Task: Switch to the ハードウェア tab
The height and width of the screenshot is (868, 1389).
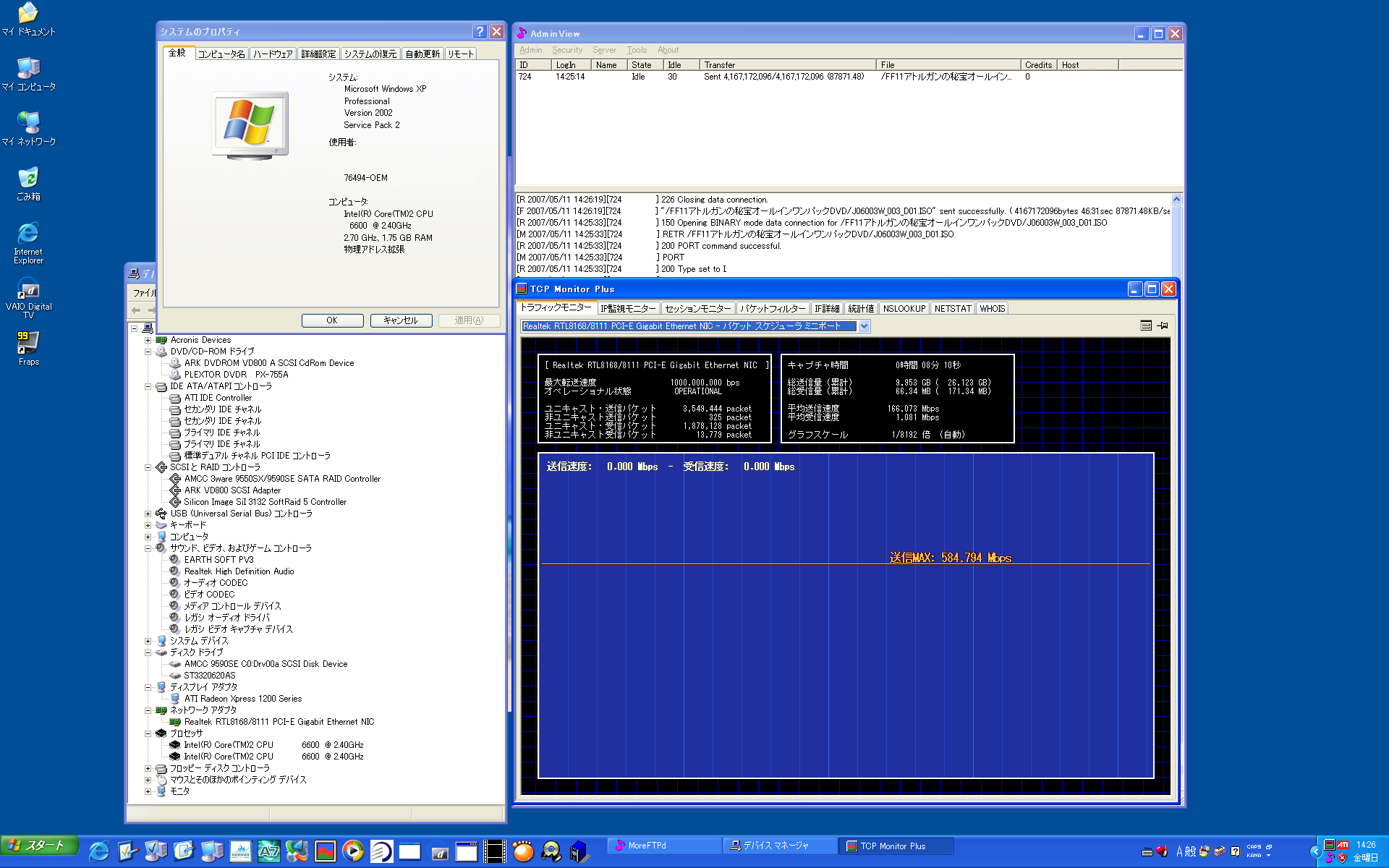Action: (x=273, y=54)
